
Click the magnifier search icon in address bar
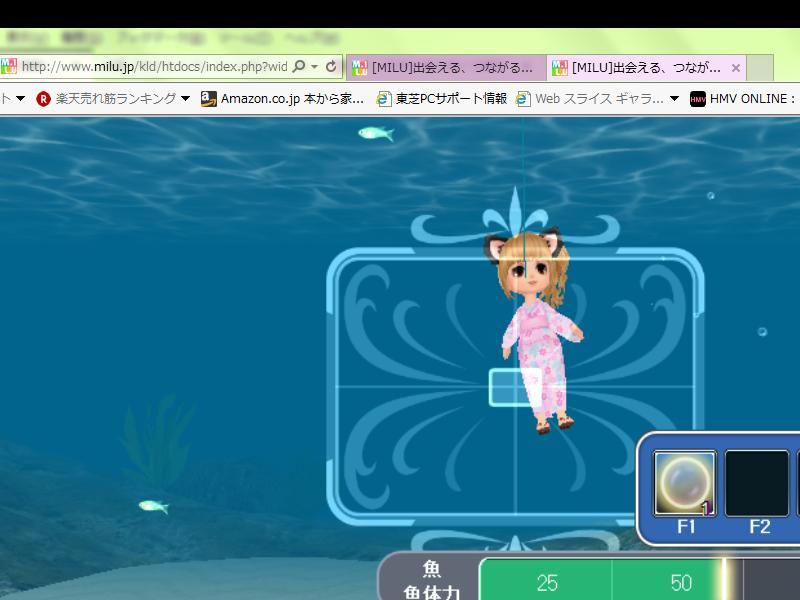[299, 66]
